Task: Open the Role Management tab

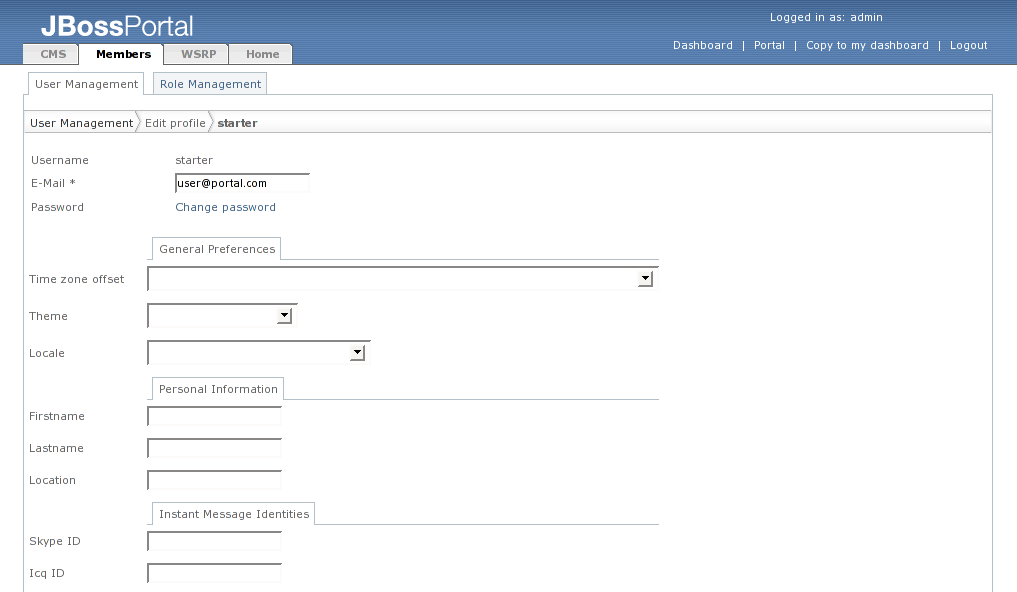Action: pyautogui.click(x=210, y=84)
